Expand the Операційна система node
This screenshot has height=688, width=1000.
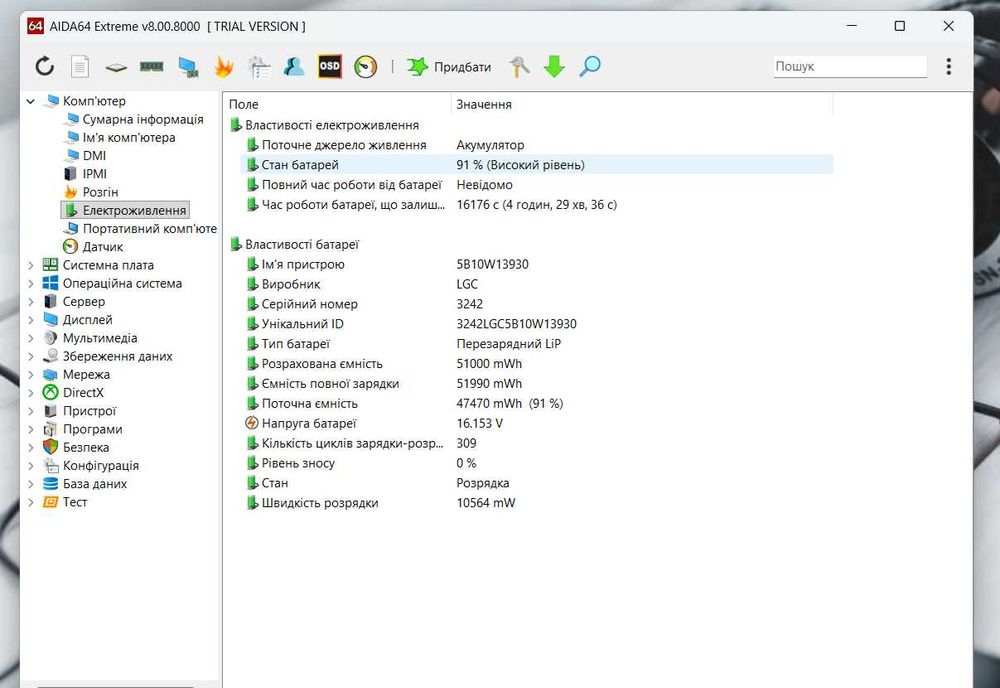pyautogui.click(x=31, y=283)
